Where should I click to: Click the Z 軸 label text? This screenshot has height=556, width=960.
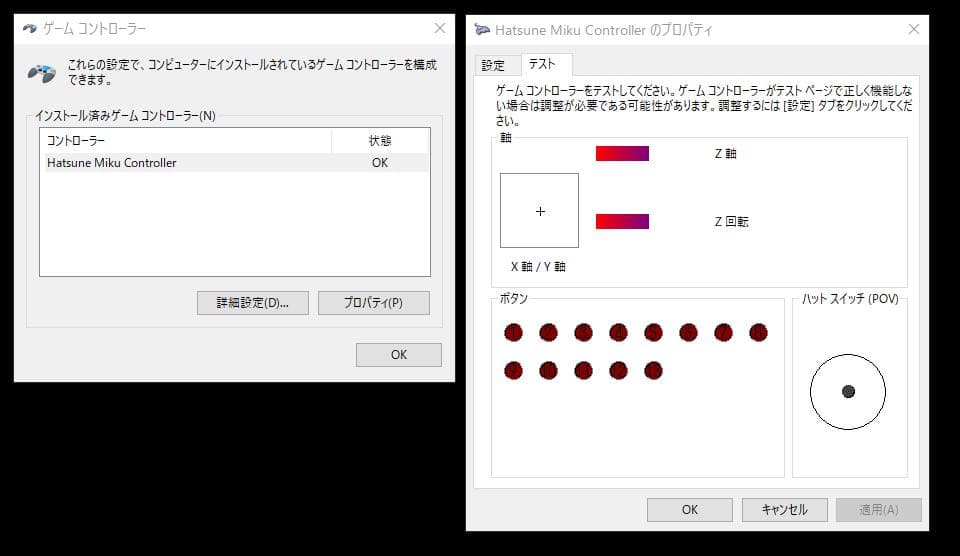click(x=725, y=154)
